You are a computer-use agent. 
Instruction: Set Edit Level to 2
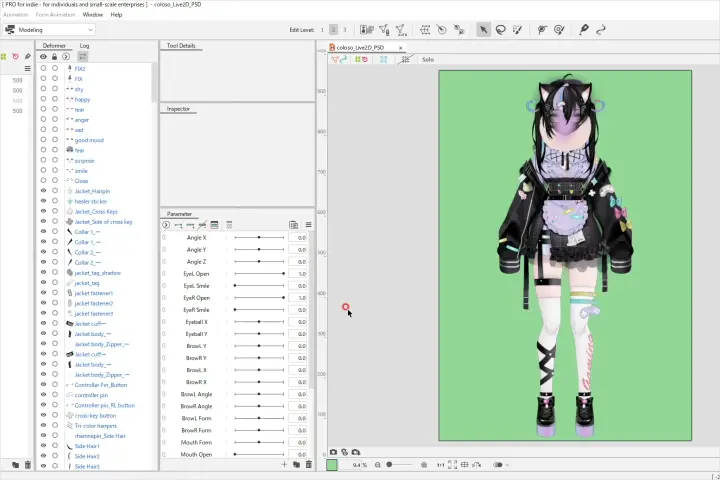pos(333,30)
